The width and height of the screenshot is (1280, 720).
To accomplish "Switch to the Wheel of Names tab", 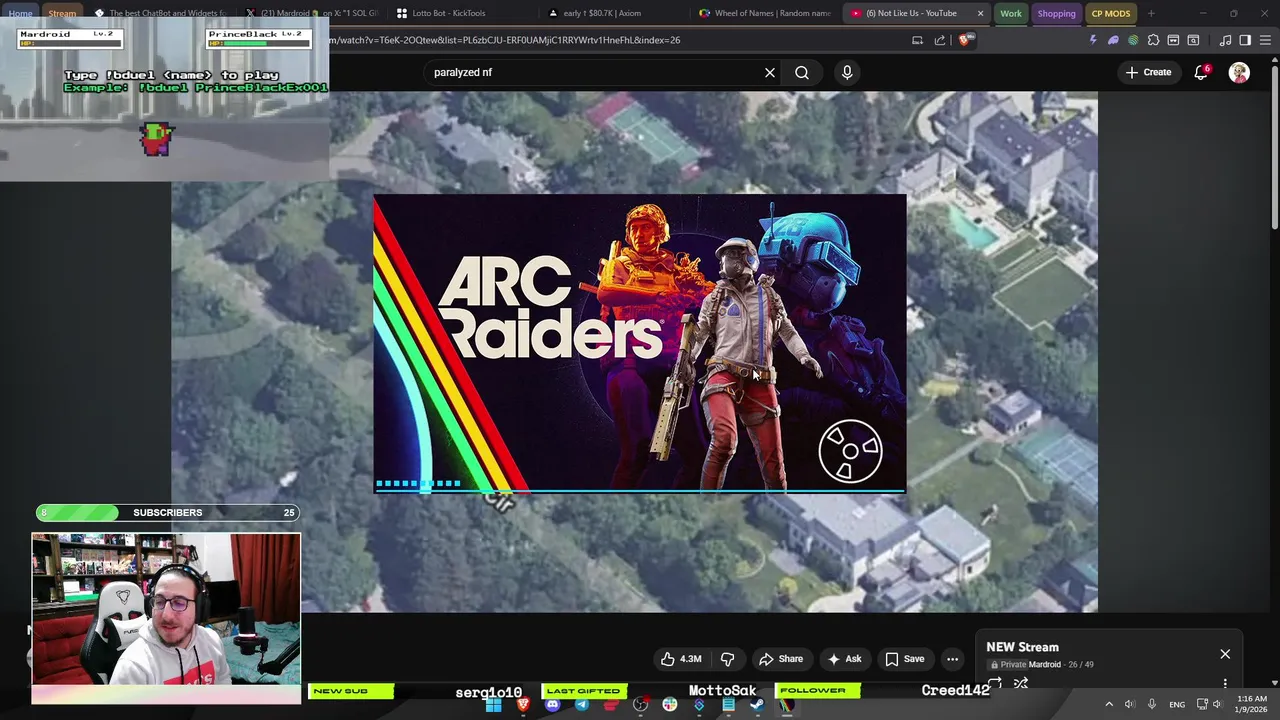I will (765, 13).
